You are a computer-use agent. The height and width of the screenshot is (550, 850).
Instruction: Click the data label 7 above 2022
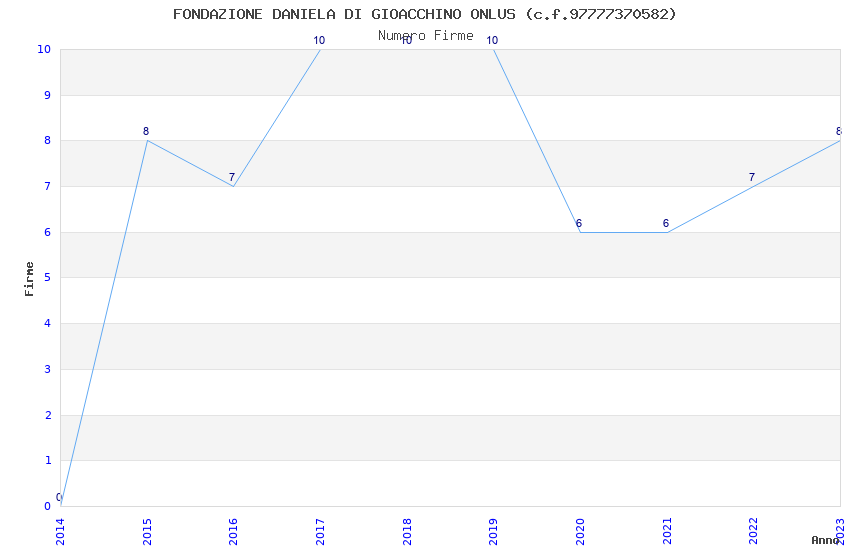(x=751, y=177)
